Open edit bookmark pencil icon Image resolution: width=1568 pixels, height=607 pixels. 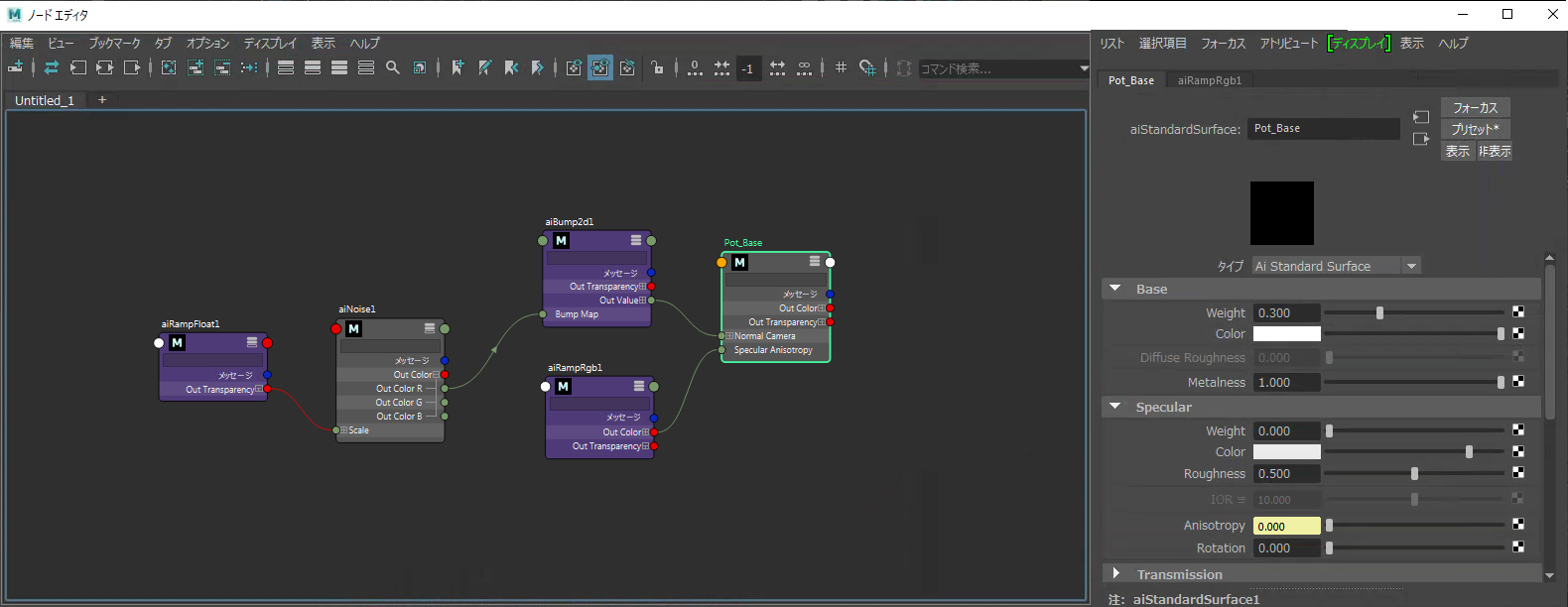pos(484,67)
